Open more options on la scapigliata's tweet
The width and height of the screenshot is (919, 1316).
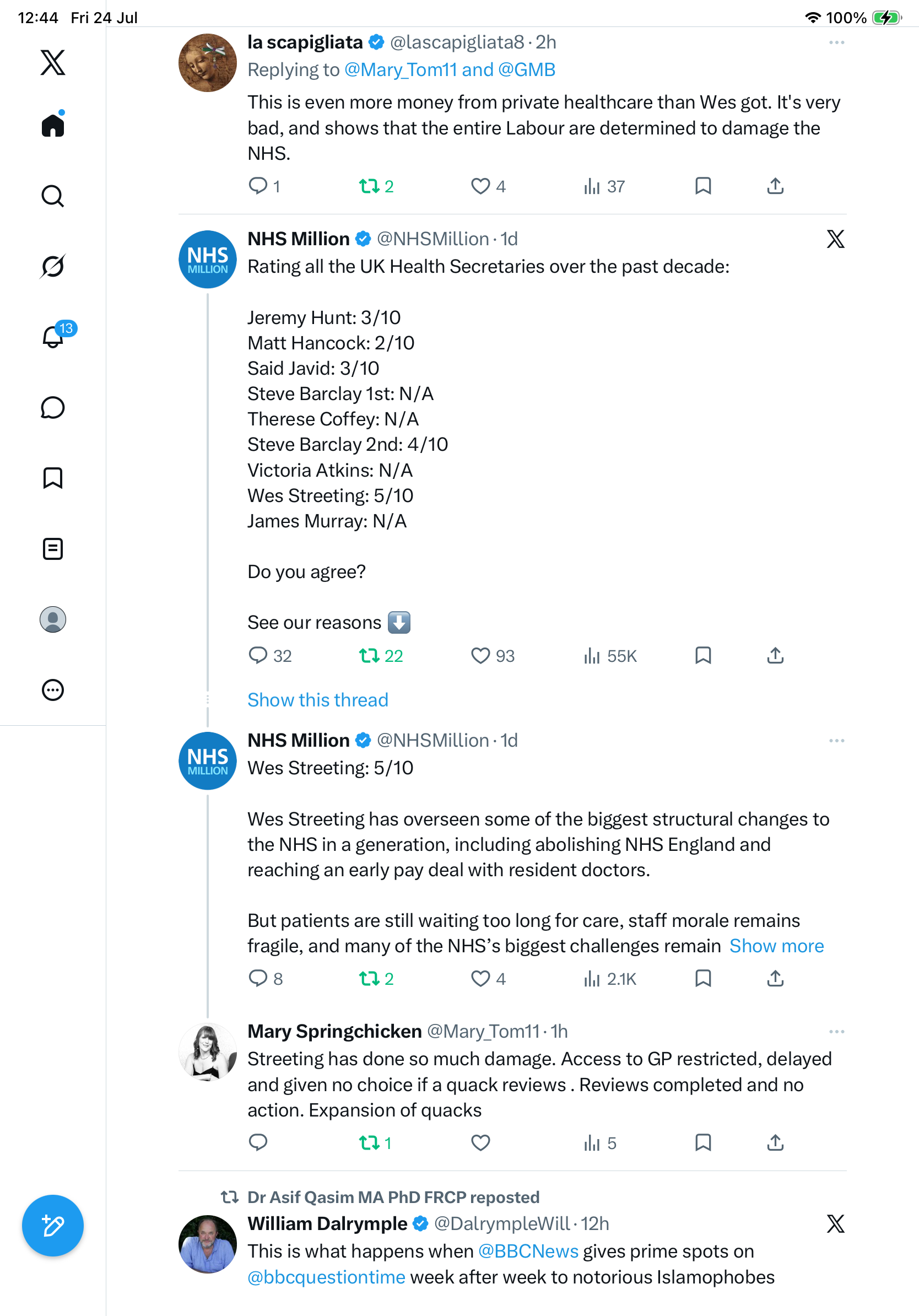[836, 42]
